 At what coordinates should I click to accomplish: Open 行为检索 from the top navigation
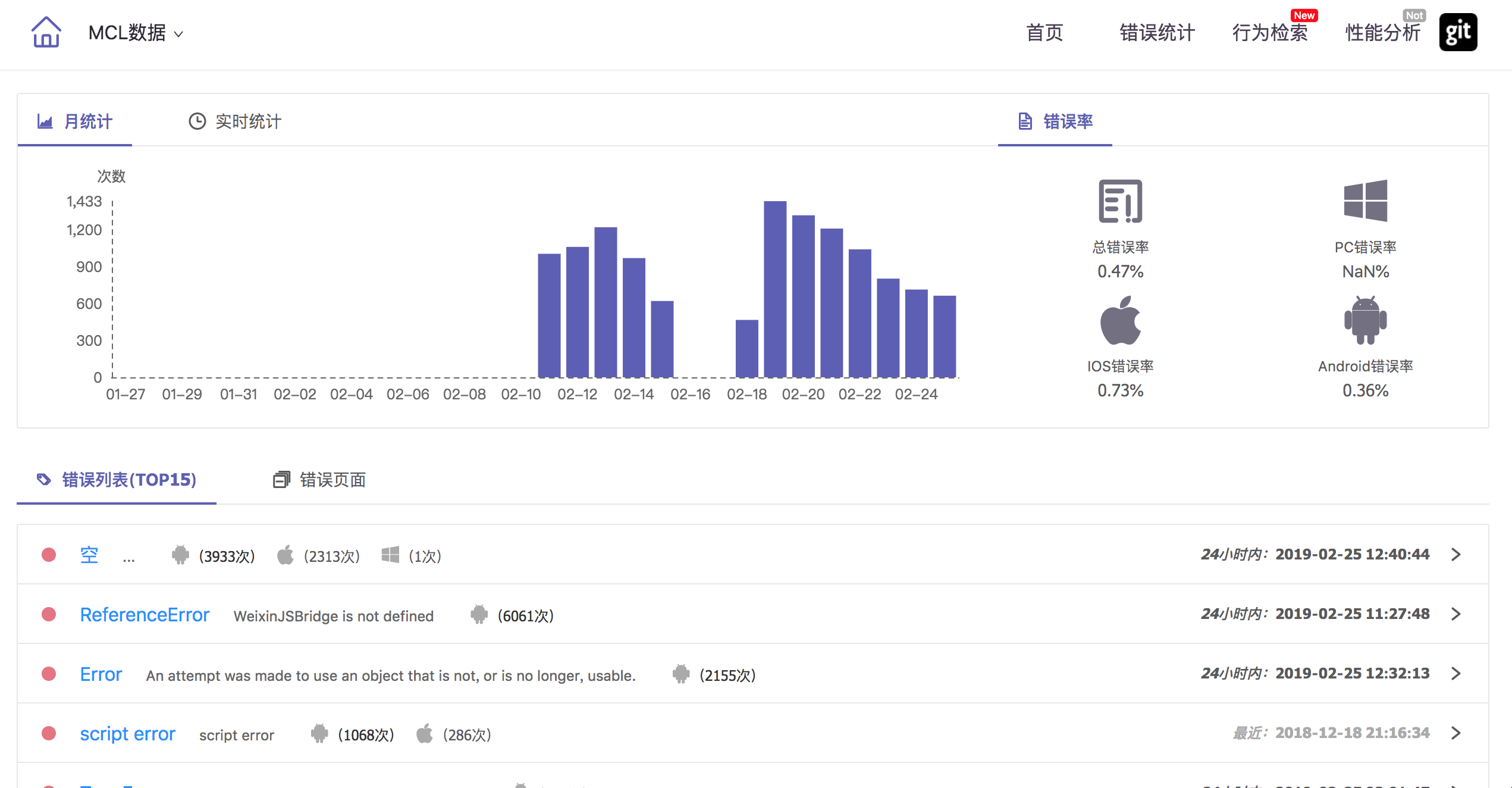coord(1271,33)
